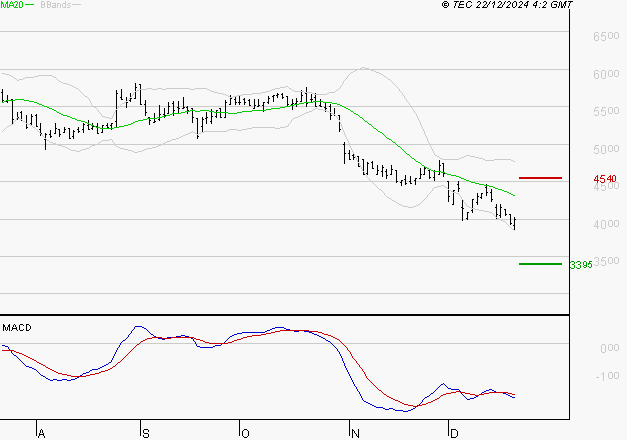This screenshot has height=440, width=627.
Task: Click the 5500 price axis label
Action: tap(606, 111)
